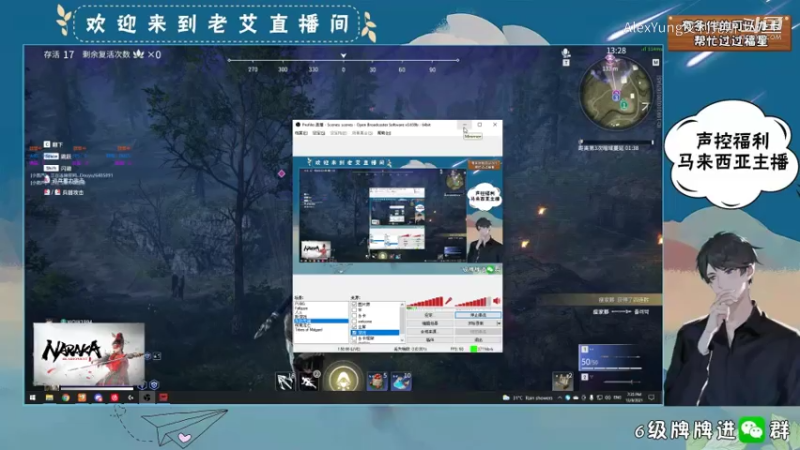Viewport: 800px width, 450px height.
Task: Click the taskbar clock
Action: 634,397
